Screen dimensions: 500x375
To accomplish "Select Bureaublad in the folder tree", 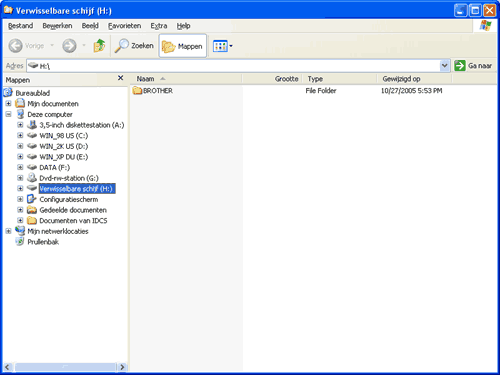I will coord(33,93).
